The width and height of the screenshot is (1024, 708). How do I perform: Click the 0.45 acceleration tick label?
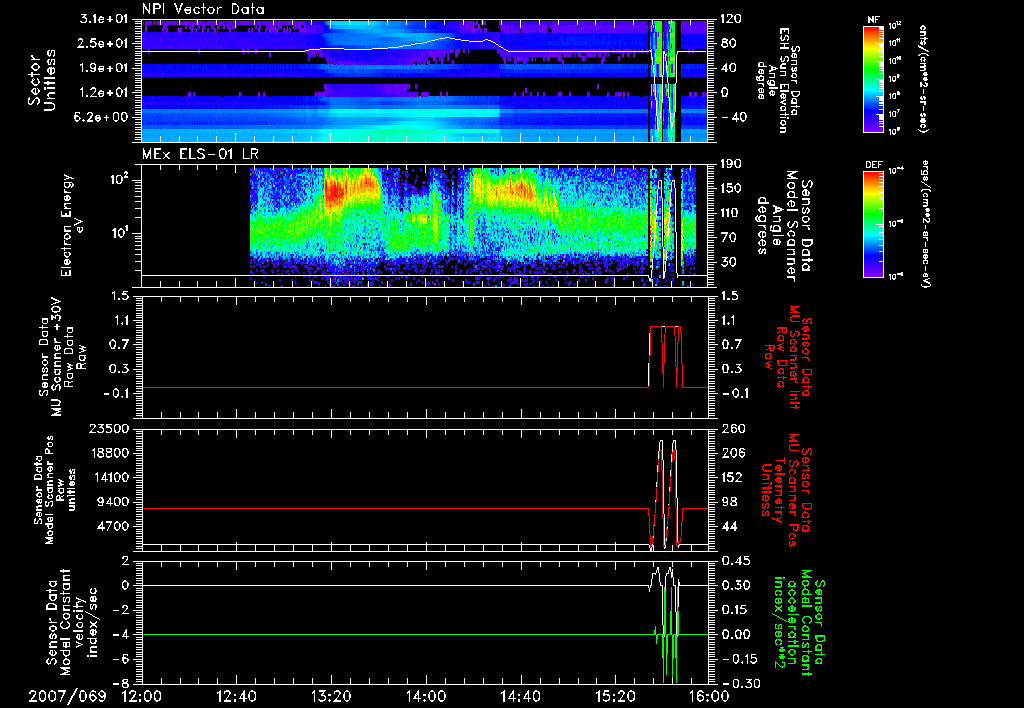[735, 561]
